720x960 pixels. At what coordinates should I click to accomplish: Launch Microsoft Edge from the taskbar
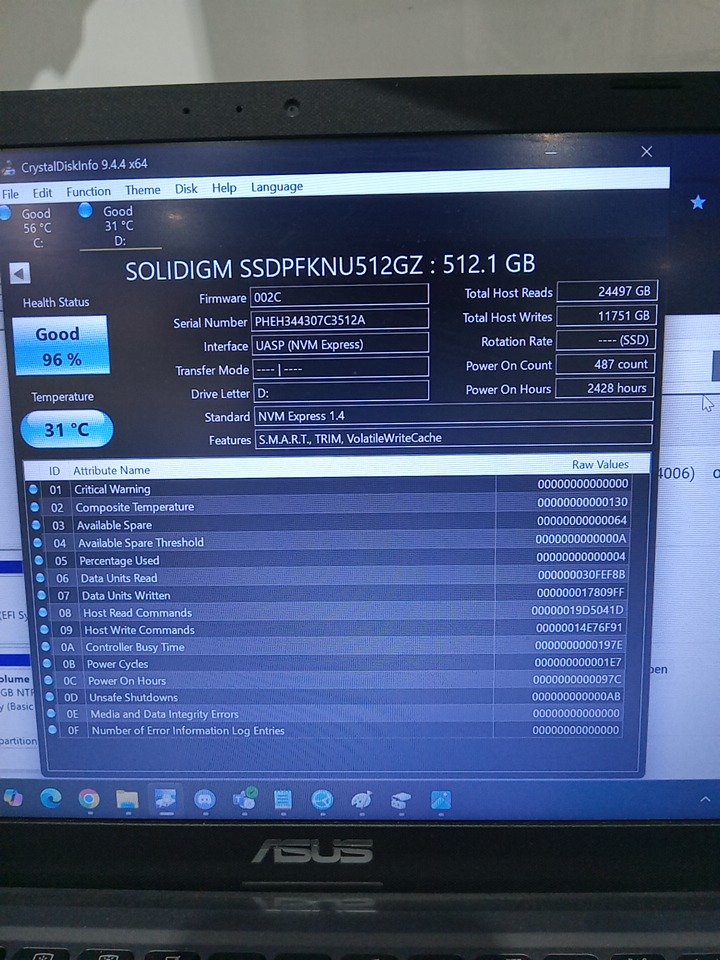click(x=51, y=798)
